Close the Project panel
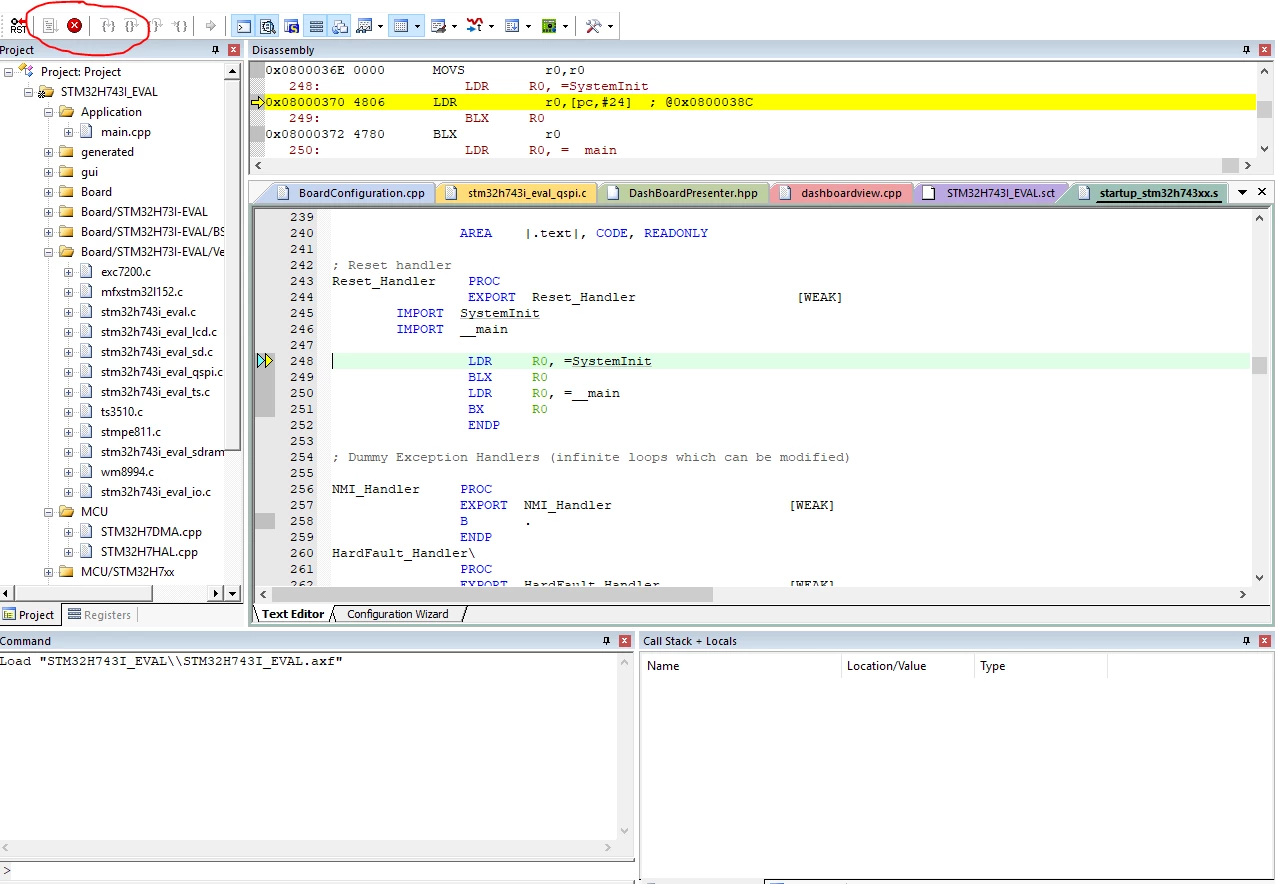 (x=234, y=50)
